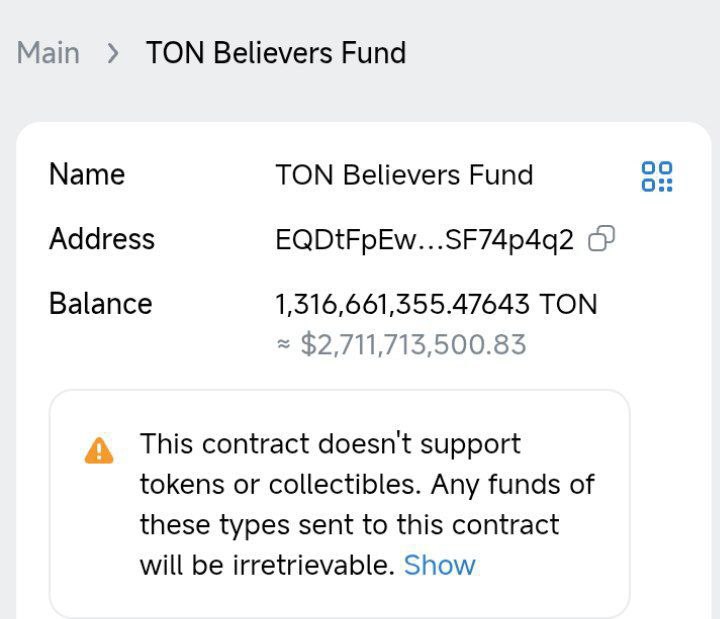Click the phrase "will be irretrievable"

pos(266,565)
